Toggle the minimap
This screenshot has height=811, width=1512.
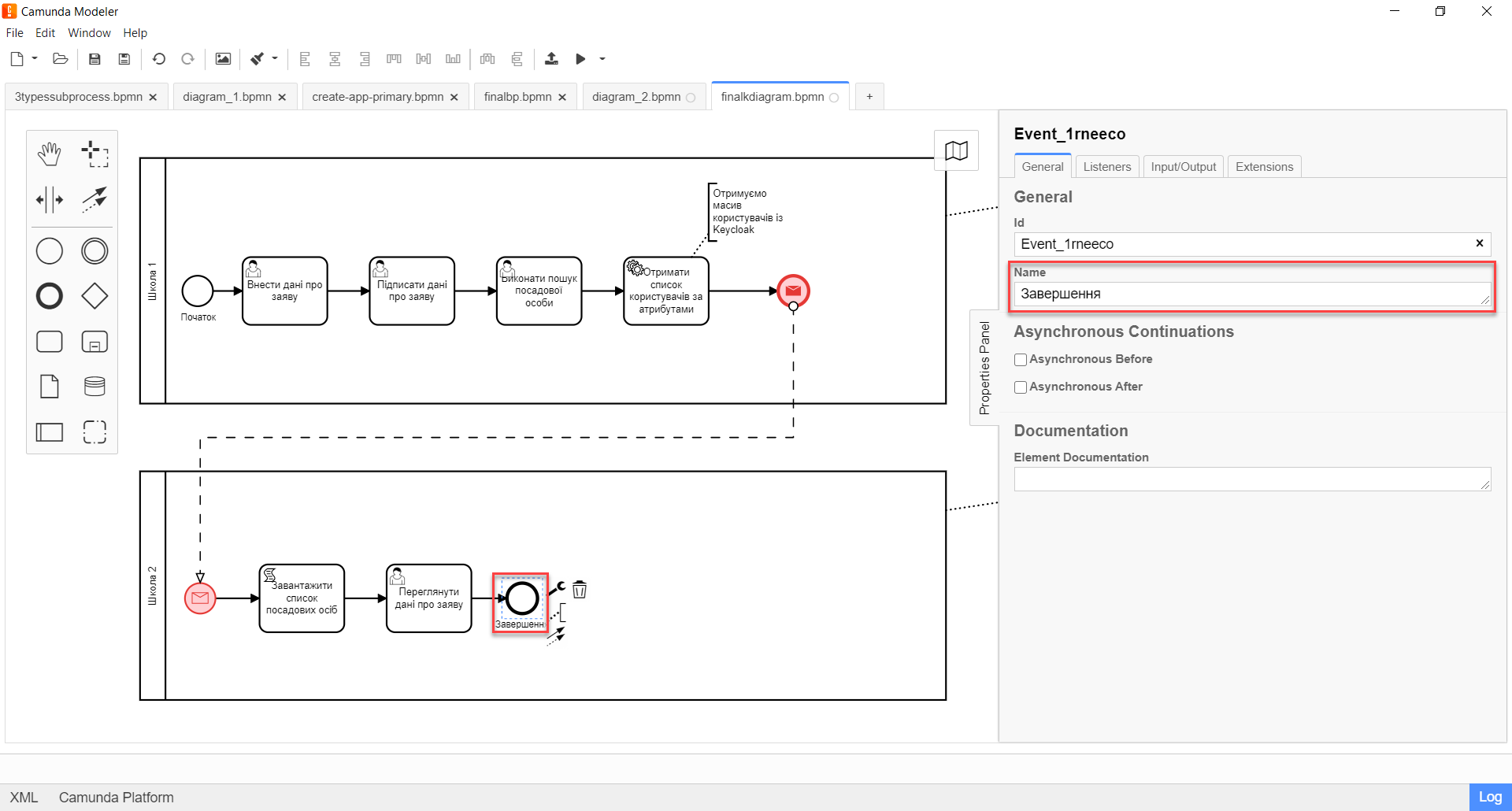point(956,150)
